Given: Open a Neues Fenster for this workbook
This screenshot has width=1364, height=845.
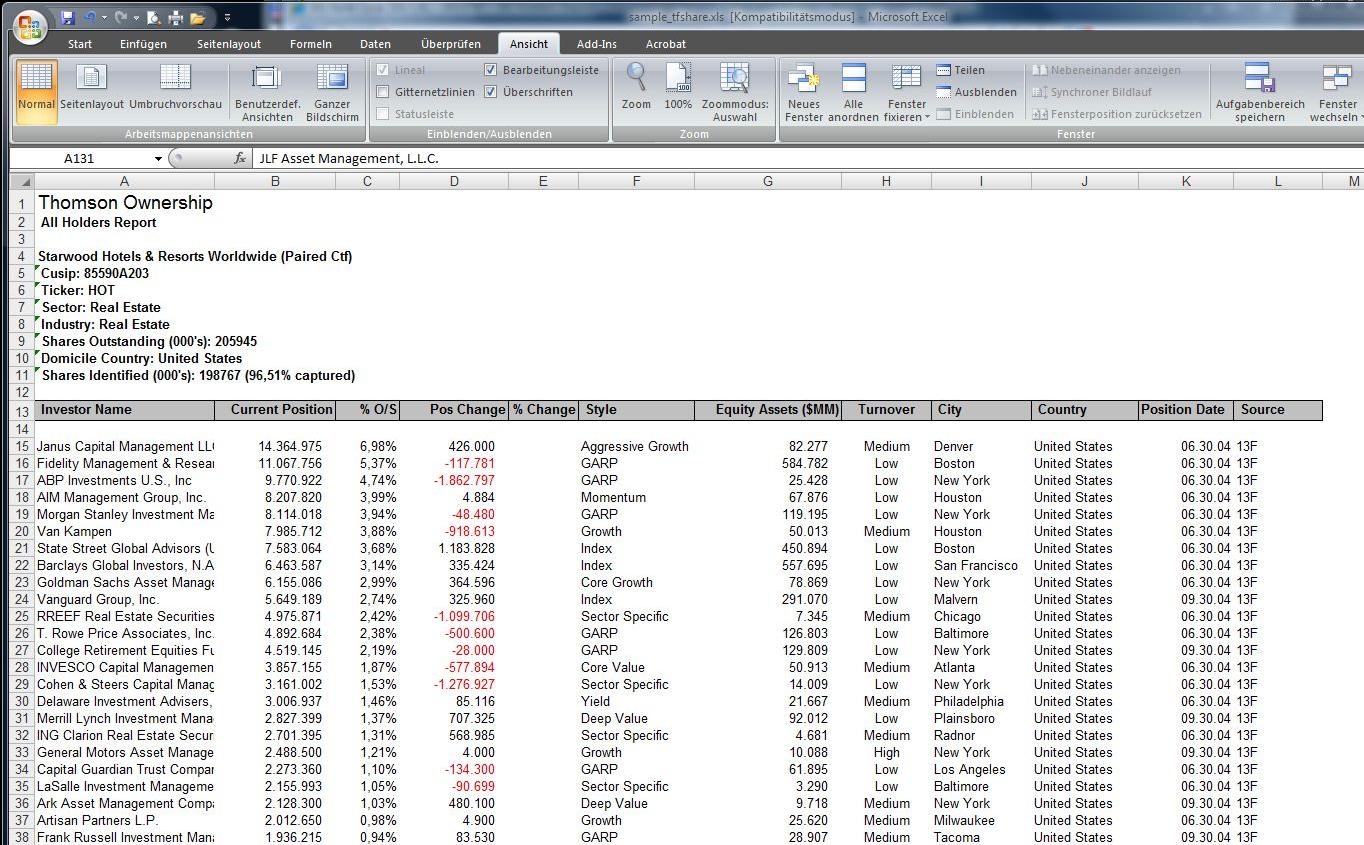Looking at the screenshot, I should [x=804, y=91].
